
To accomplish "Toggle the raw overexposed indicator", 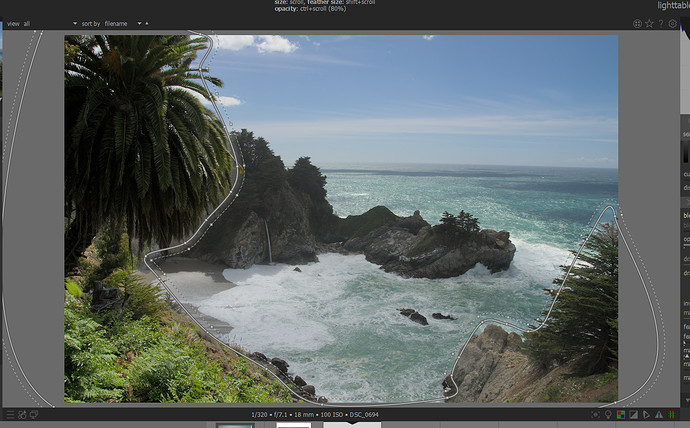I will [621, 414].
